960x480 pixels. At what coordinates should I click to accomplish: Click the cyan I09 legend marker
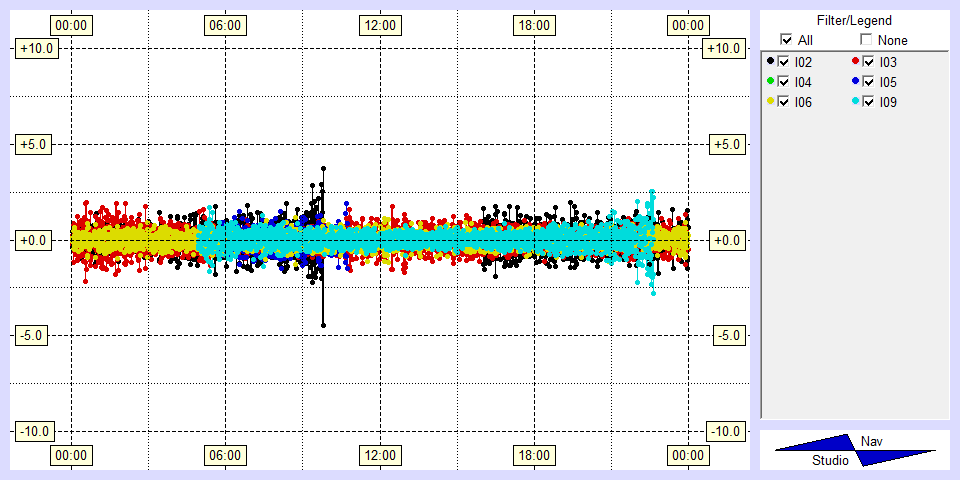point(855,102)
